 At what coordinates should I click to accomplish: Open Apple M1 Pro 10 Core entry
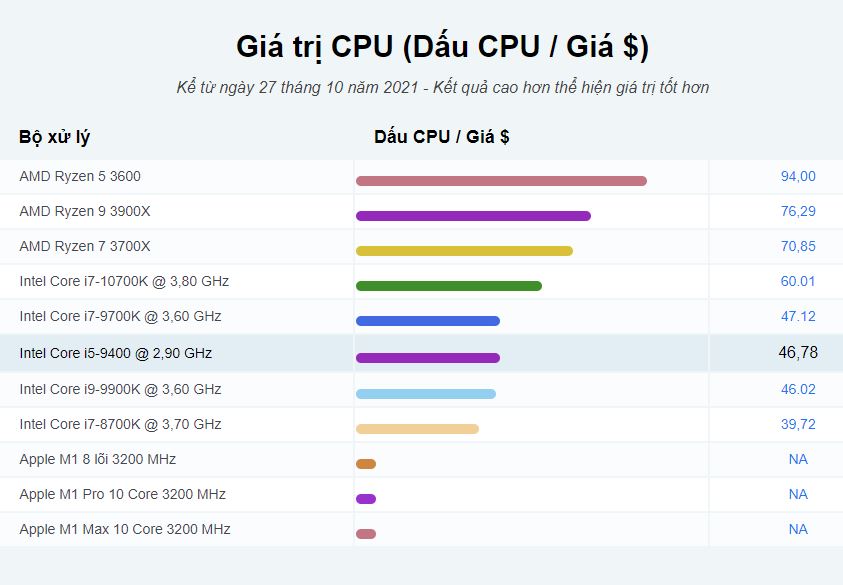[x=123, y=494]
